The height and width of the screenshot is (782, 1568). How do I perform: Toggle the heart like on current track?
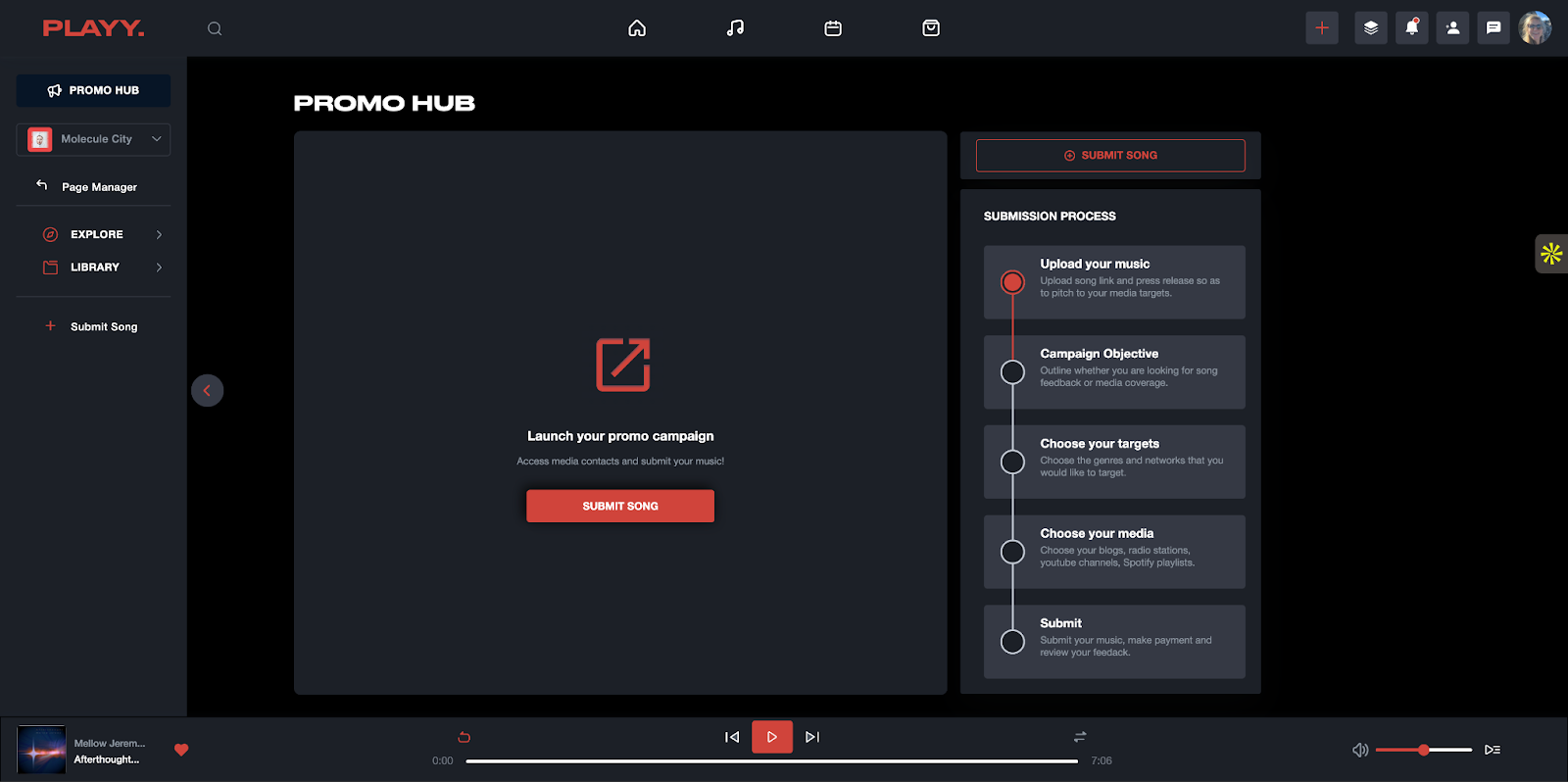(181, 750)
